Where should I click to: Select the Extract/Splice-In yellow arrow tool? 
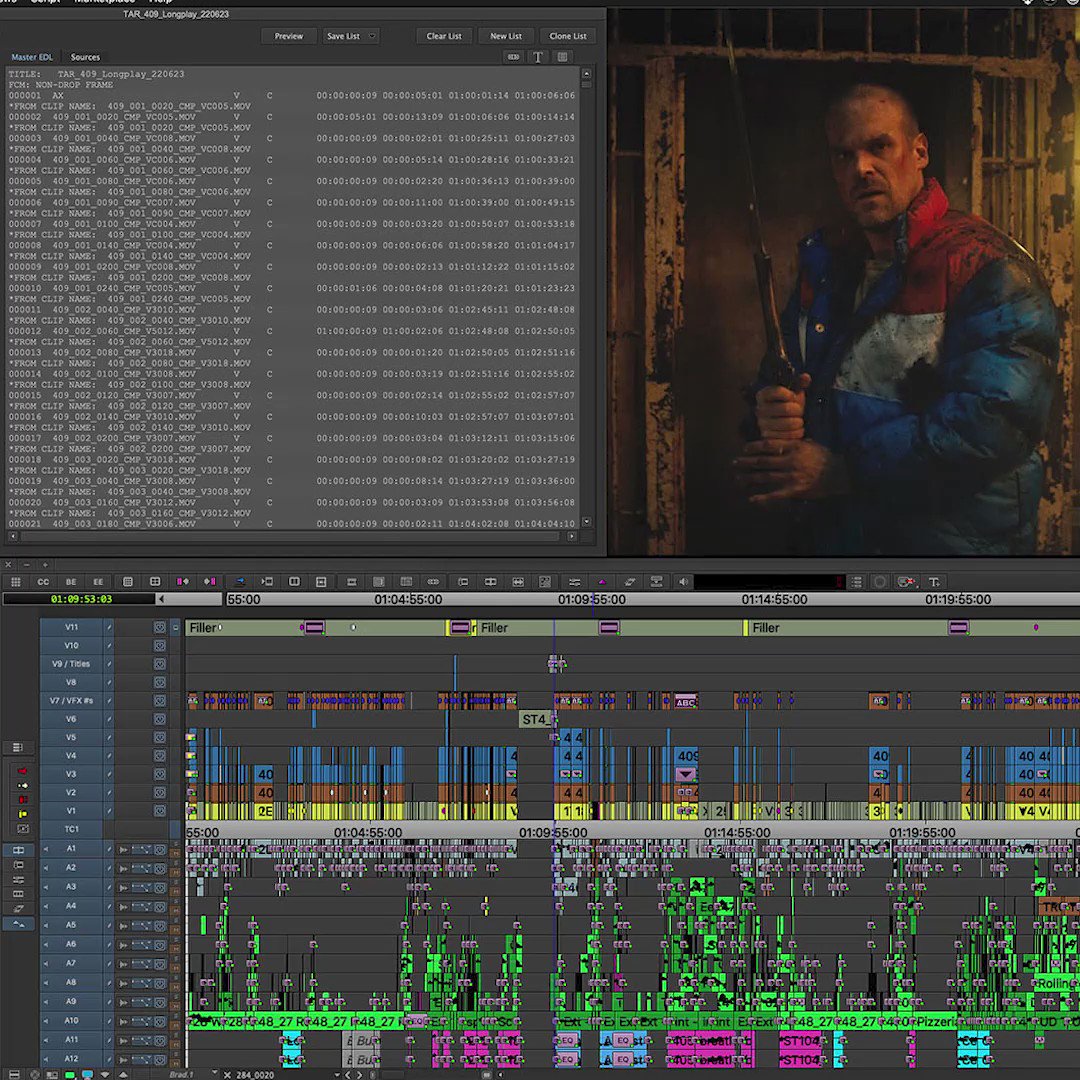pos(22,785)
